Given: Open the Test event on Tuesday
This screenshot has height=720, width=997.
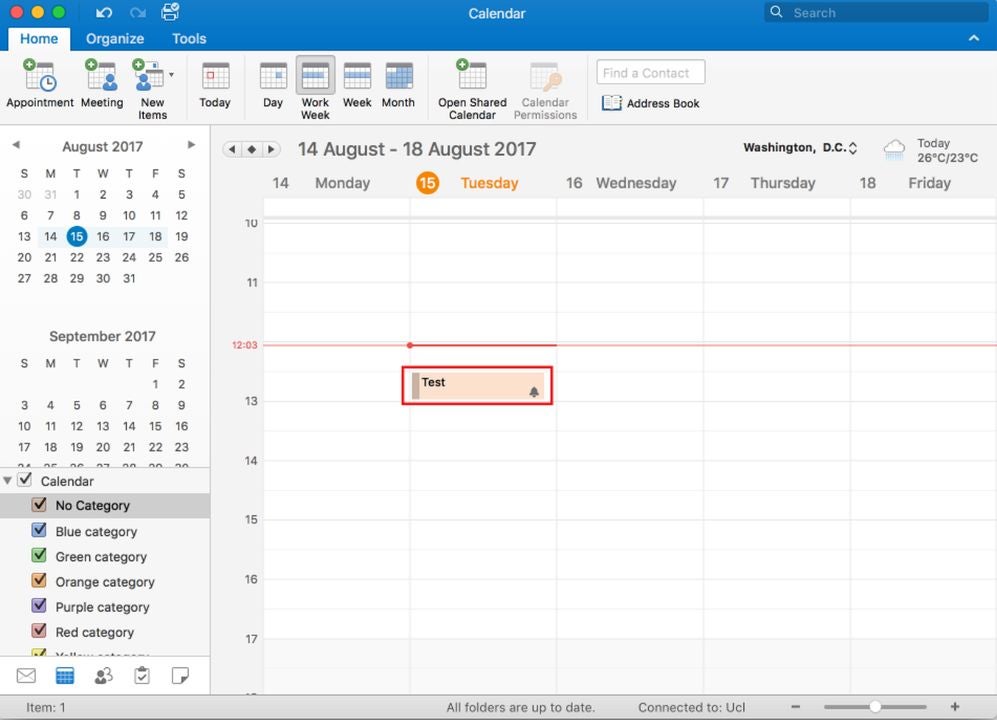Looking at the screenshot, I should click(x=477, y=385).
